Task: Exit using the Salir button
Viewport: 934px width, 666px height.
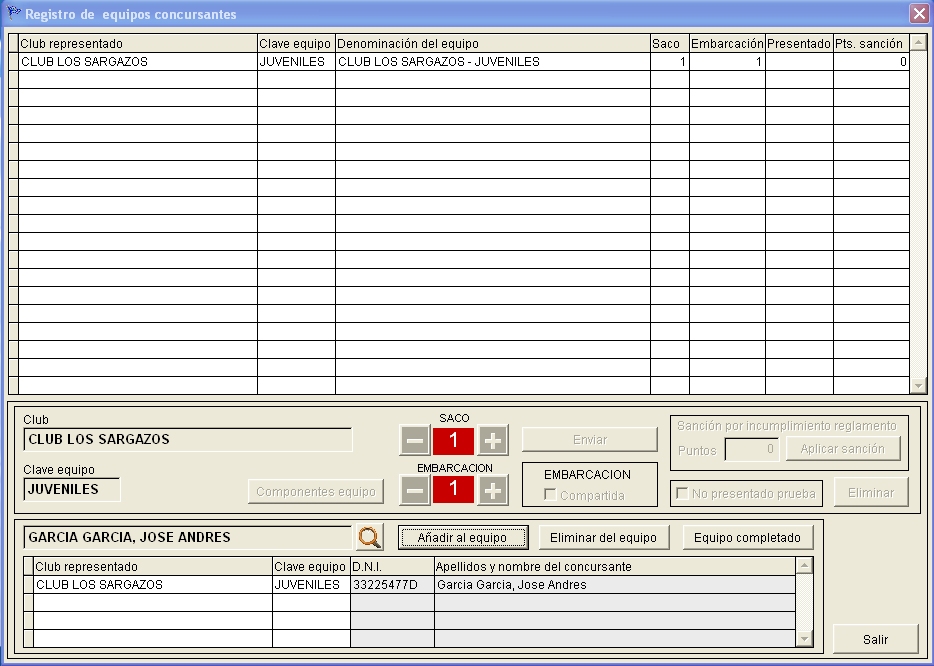Action: point(875,639)
